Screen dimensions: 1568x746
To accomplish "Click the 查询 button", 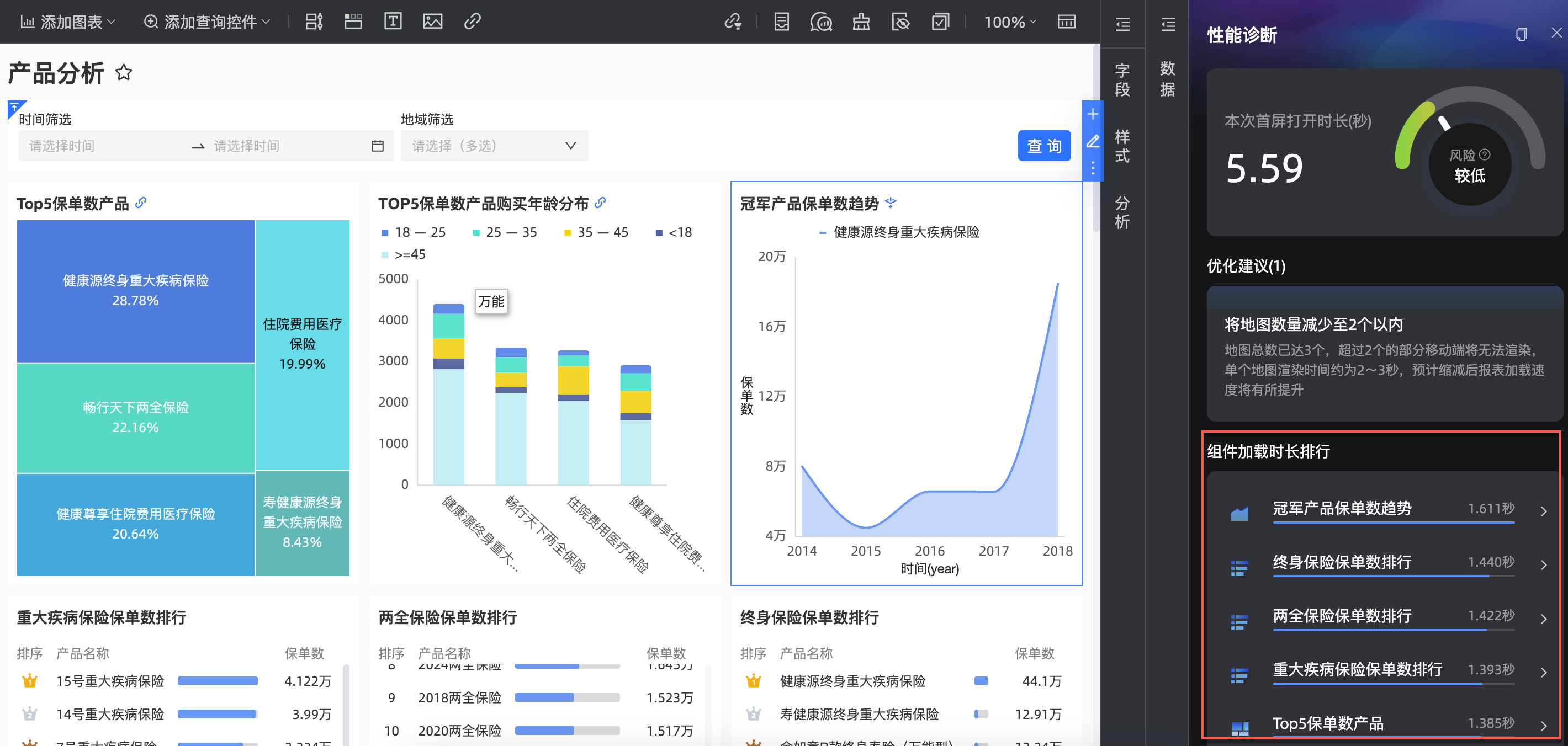I will point(1044,146).
